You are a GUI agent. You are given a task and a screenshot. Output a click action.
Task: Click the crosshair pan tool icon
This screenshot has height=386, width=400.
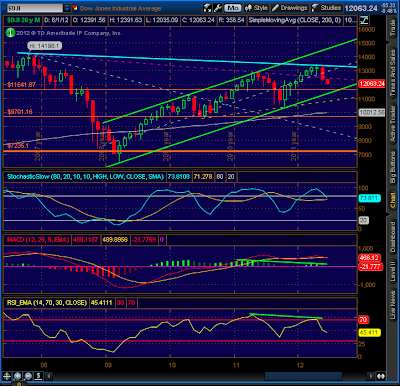click(x=7, y=376)
